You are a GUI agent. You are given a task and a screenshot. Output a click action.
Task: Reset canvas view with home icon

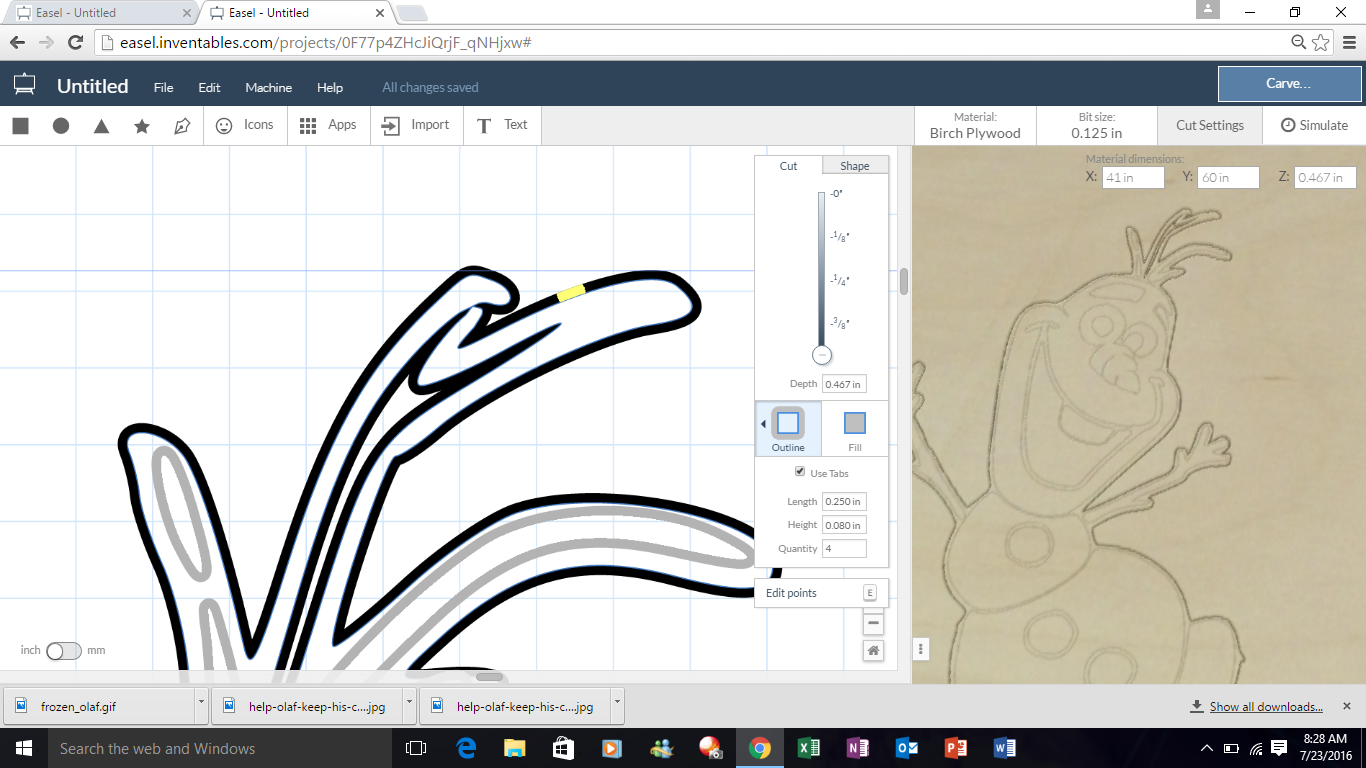tap(873, 651)
